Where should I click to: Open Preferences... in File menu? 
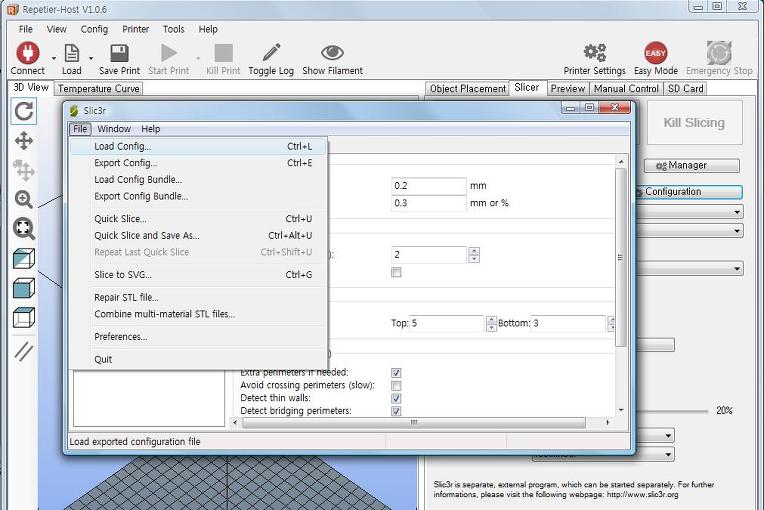click(x=199, y=337)
